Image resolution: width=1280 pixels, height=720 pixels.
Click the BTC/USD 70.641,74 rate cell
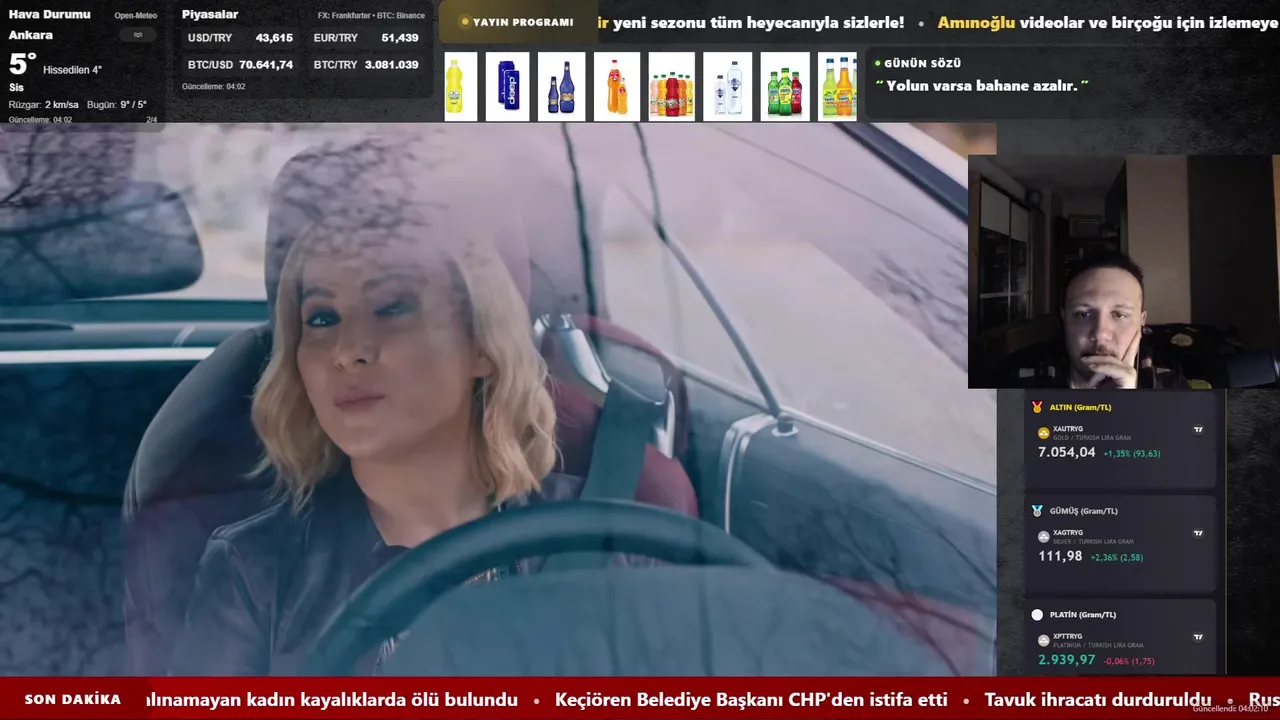coord(240,65)
